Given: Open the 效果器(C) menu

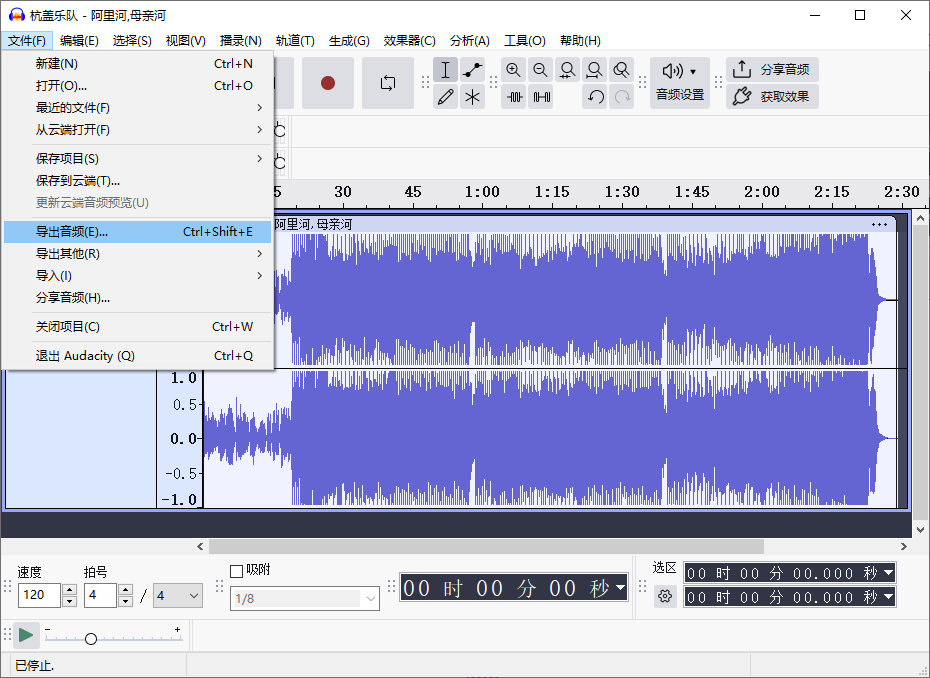Looking at the screenshot, I should click(409, 40).
